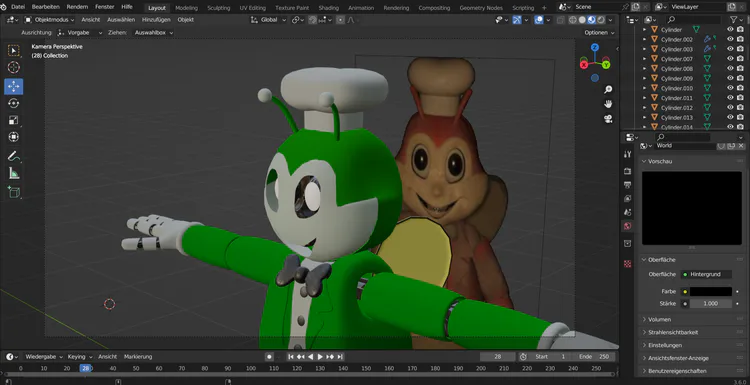Select the Measure tool
This screenshot has height=385, width=750.
click(13, 173)
